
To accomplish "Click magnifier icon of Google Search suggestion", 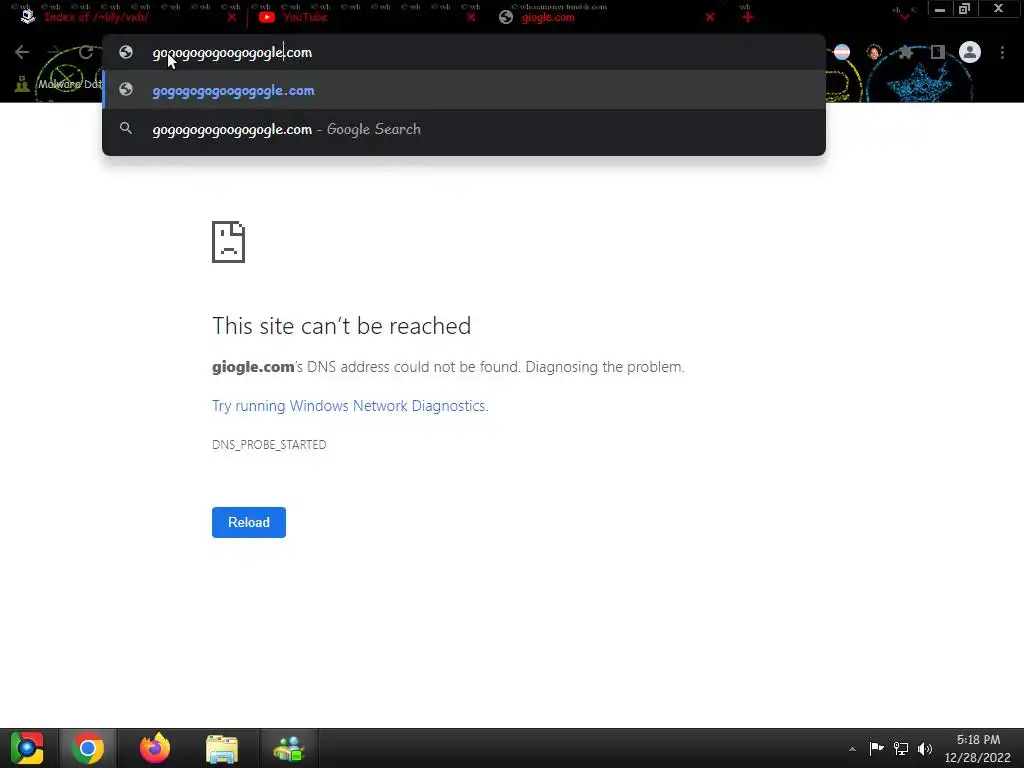I will tap(126, 128).
